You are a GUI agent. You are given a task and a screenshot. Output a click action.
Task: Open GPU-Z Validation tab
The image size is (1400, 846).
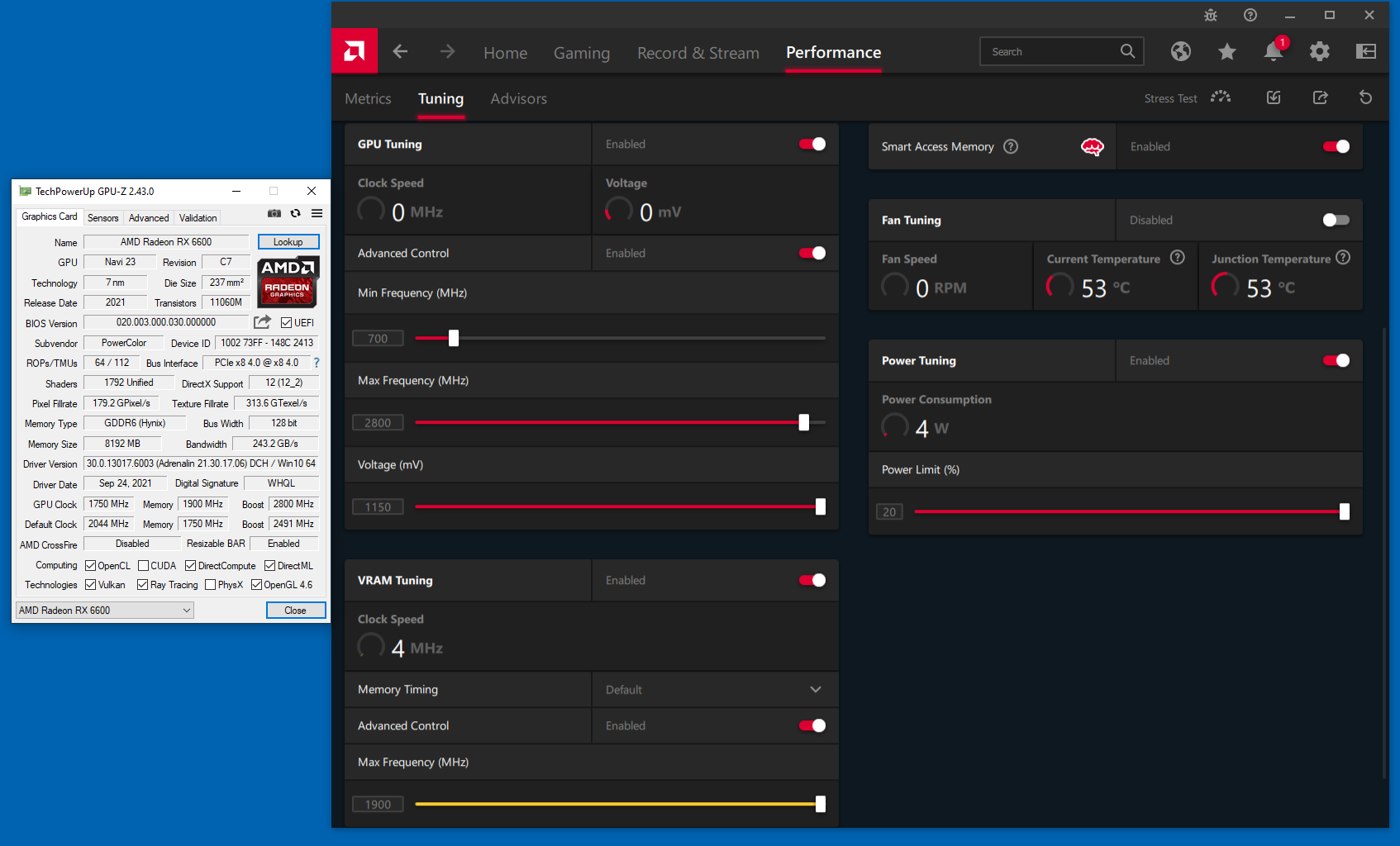(x=198, y=218)
